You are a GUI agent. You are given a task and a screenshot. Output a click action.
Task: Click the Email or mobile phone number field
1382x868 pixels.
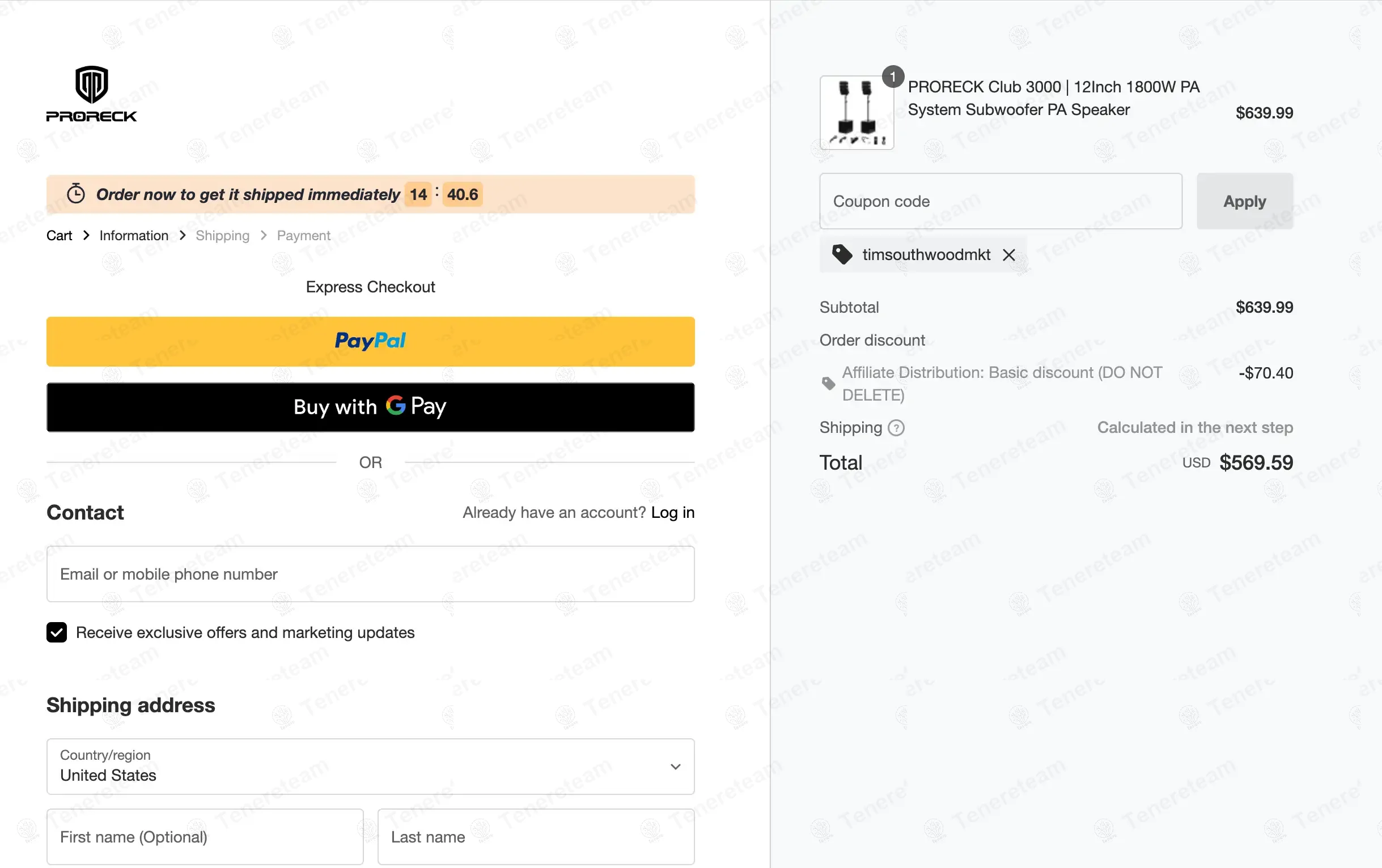pos(370,574)
